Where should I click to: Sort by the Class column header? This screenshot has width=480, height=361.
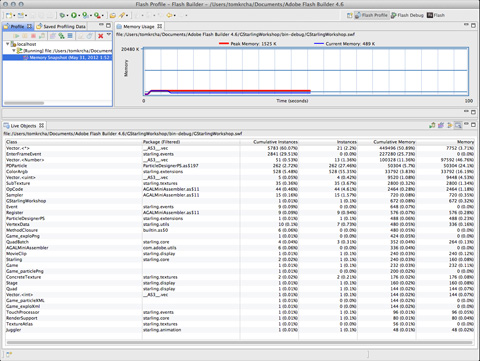(x=74, y=142)
